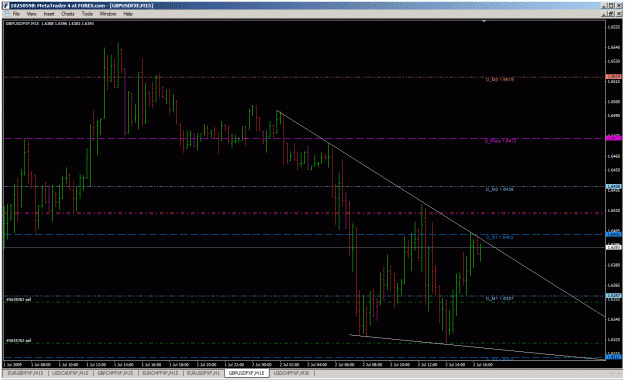Restore the inner chart window
Screen dimensions: 625x380
click(611, 14)
